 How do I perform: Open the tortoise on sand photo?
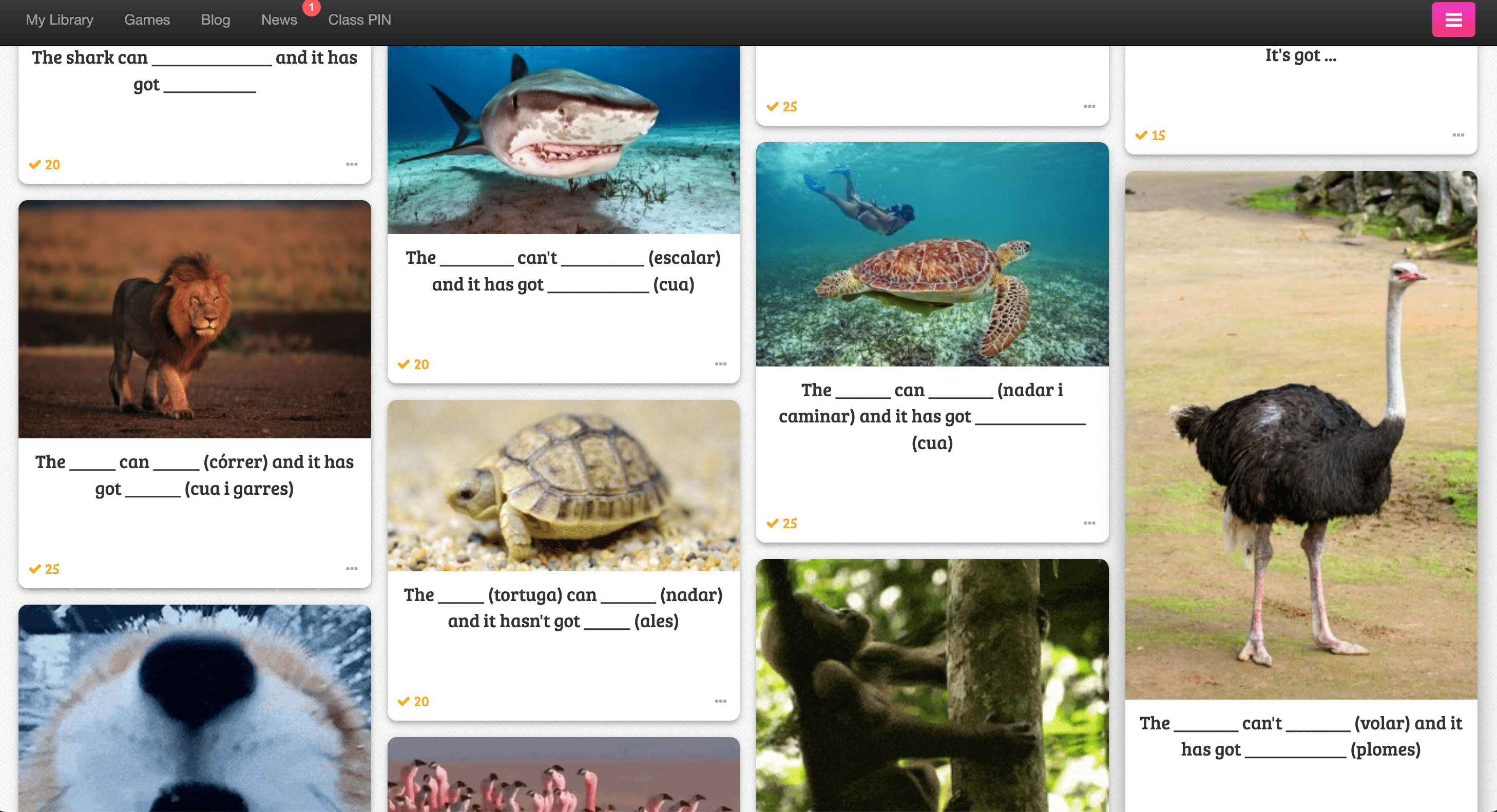pyautogui.click(x=564, y=485)
